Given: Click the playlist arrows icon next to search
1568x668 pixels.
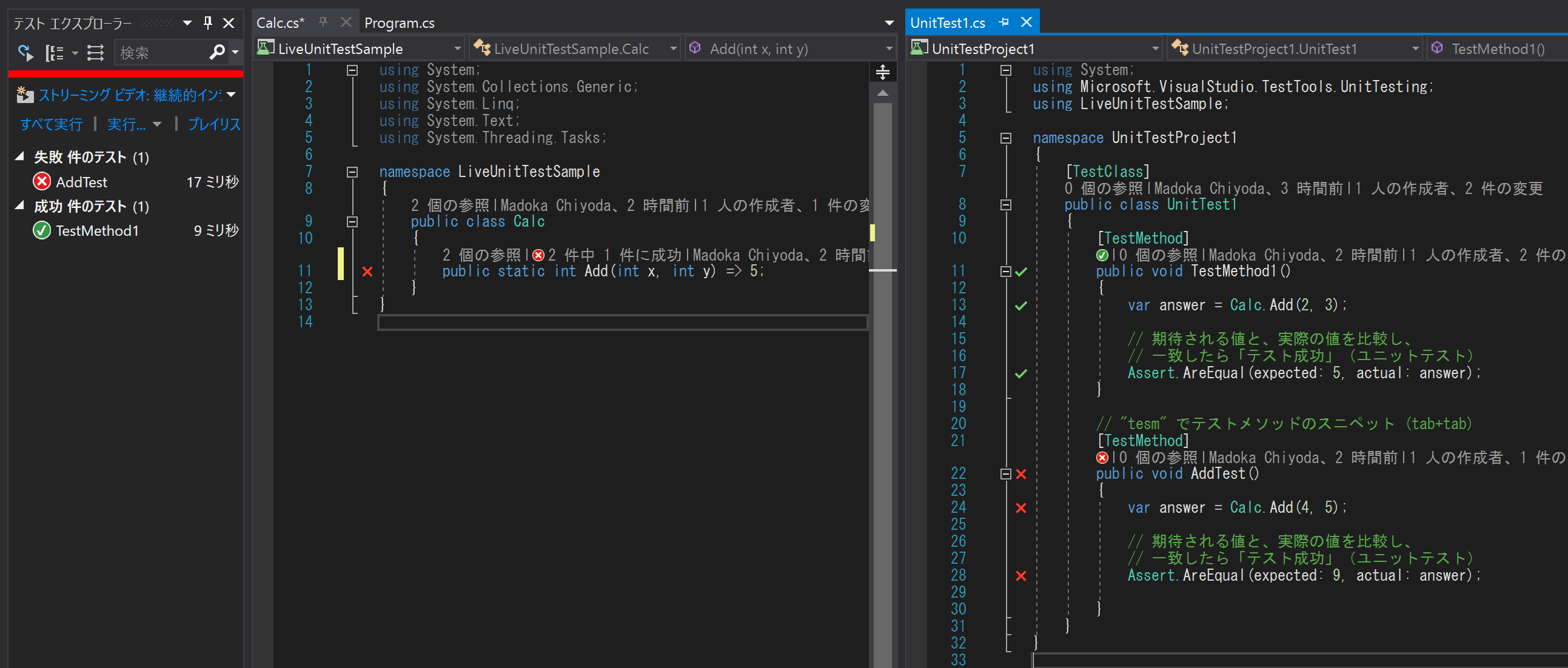Looking at the screenshot, I should (x=96, y=53).
